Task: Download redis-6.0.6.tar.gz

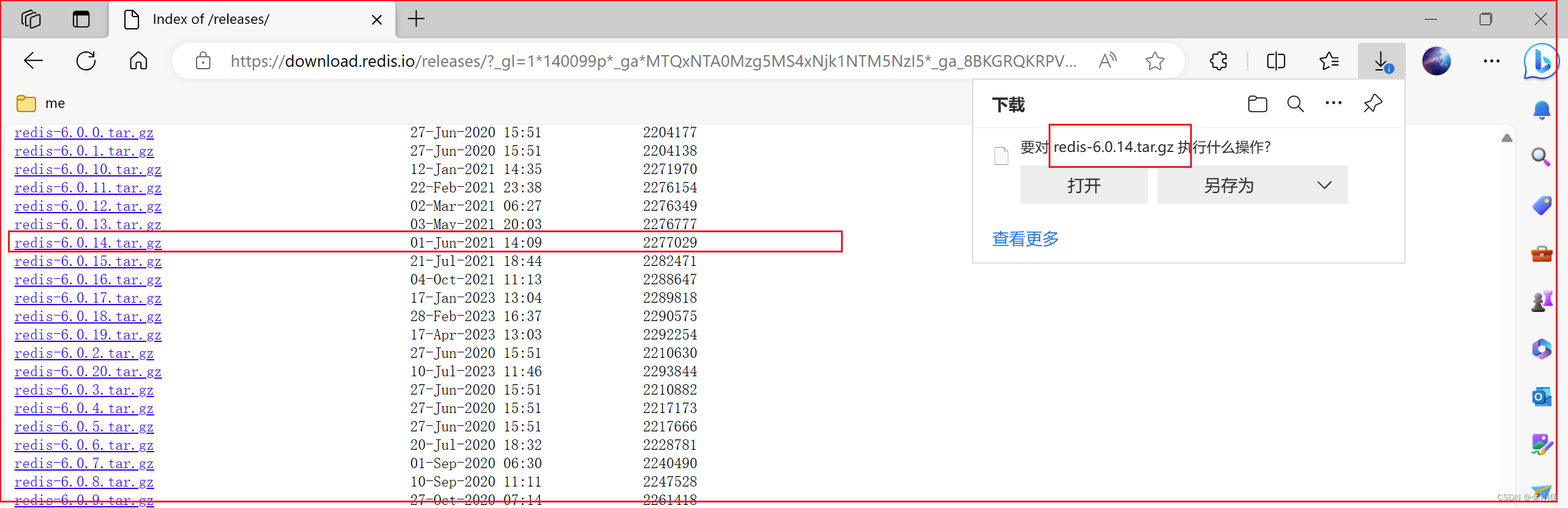Action: (x=84, y=445)
